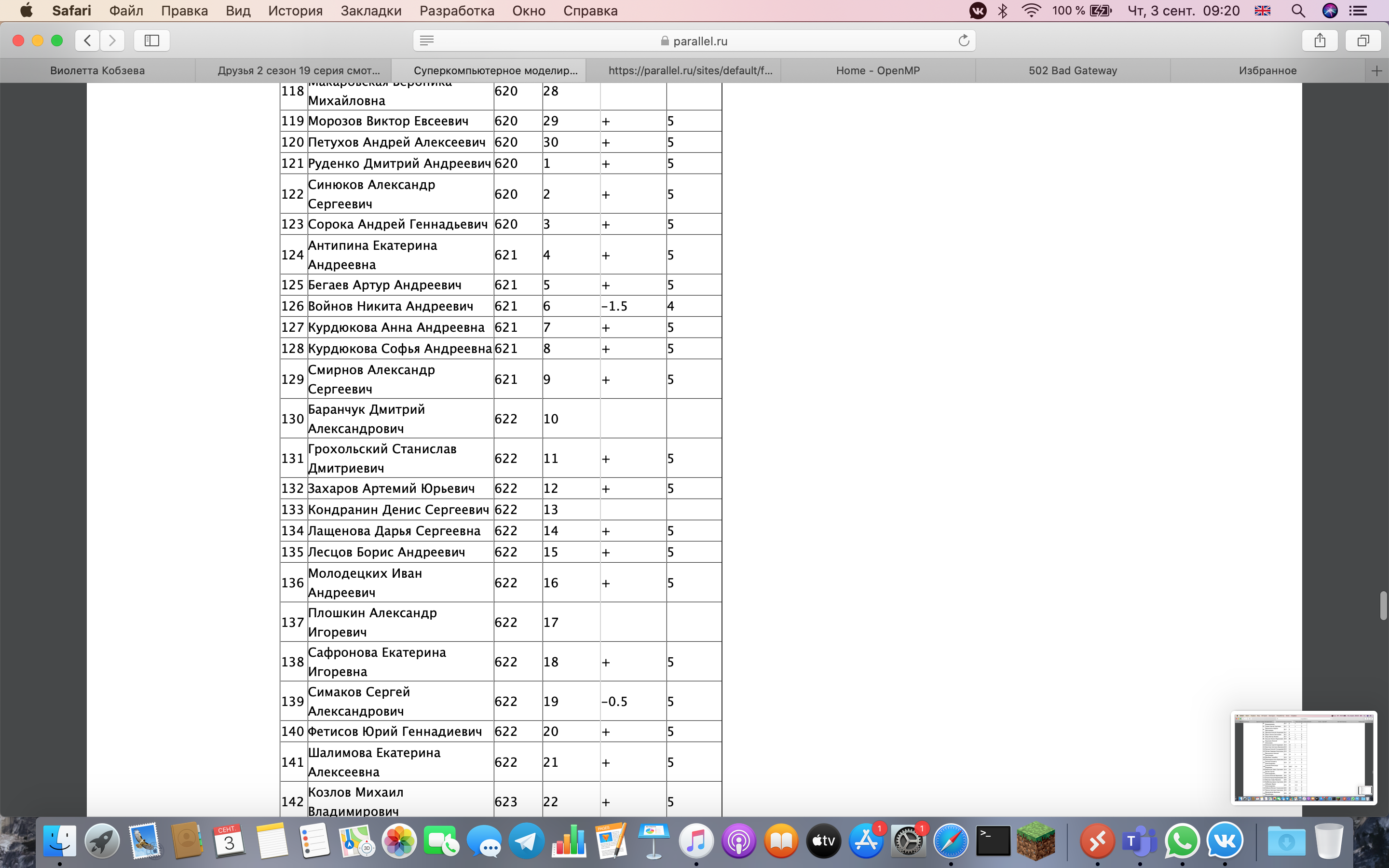1389x868 pixels.
Task: Select the -0.5 value in row 139
Action: coord(614,702)
